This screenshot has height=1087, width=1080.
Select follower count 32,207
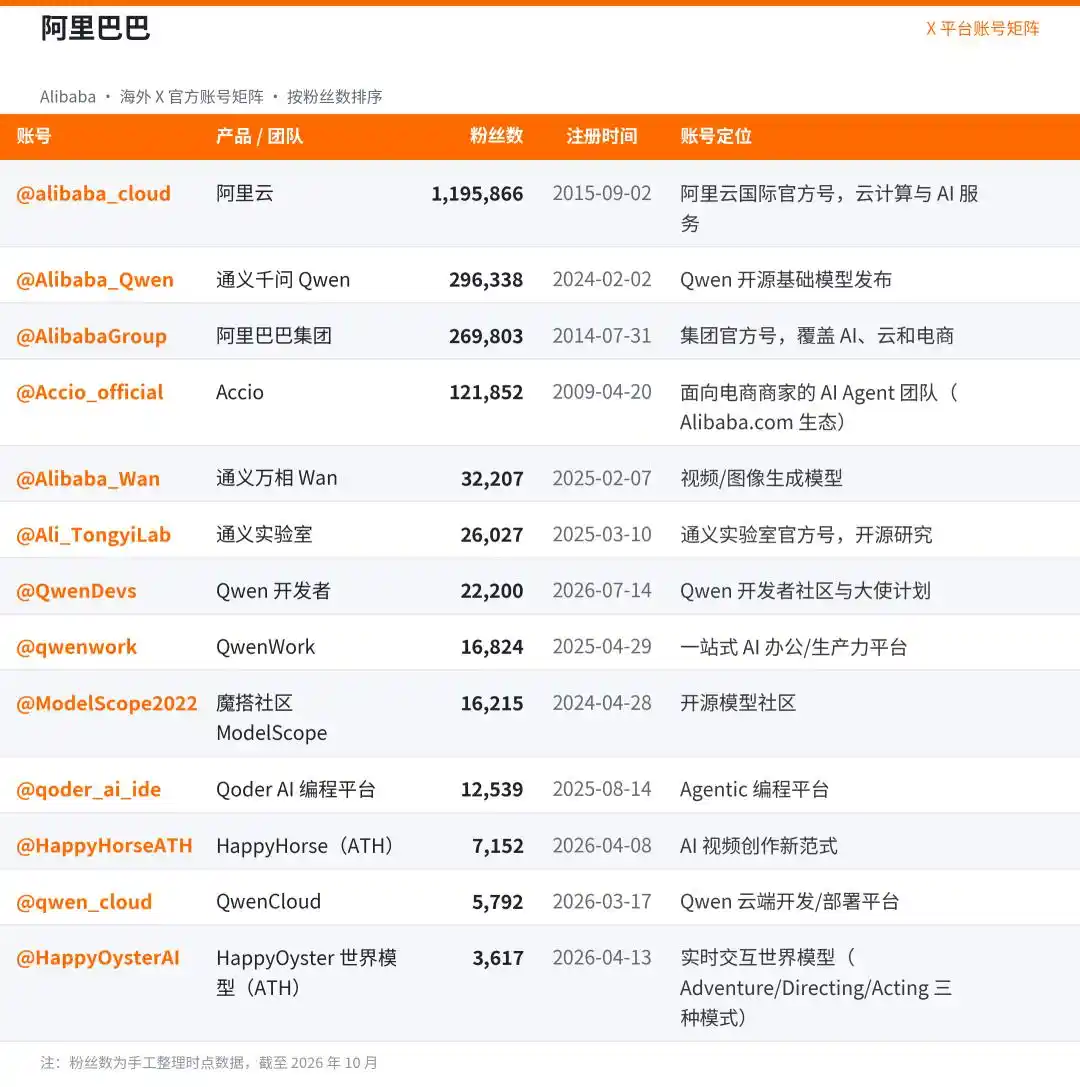click(492, 478)
